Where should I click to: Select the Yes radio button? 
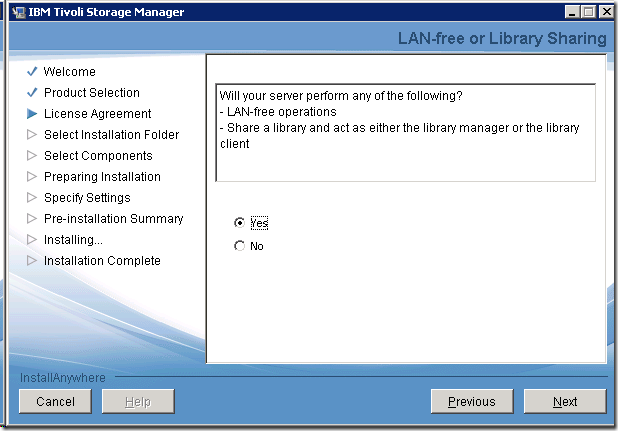(x=239, y=224)
